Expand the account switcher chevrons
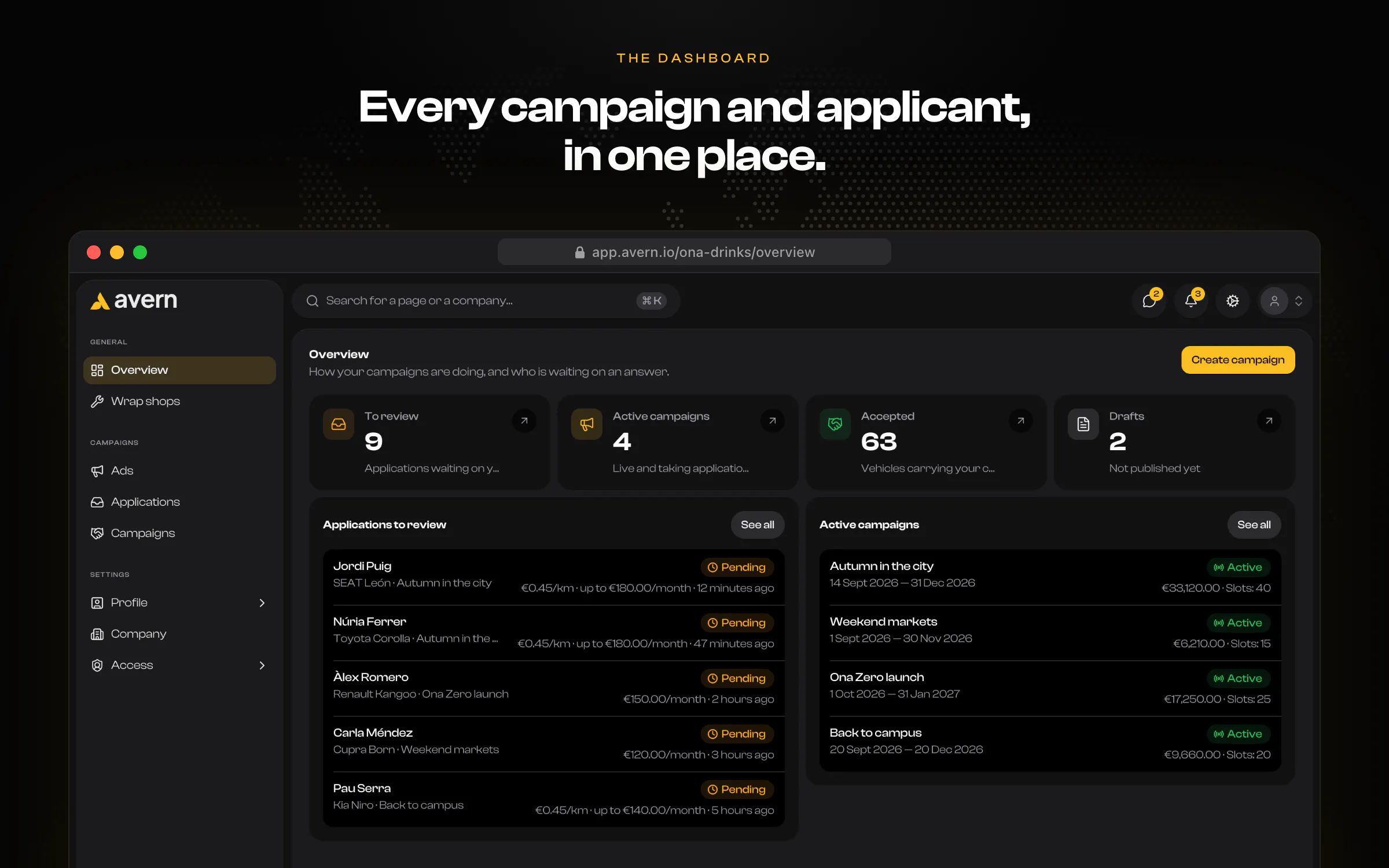Viewport: 1389px width, 868px height. pos(1299,301)
